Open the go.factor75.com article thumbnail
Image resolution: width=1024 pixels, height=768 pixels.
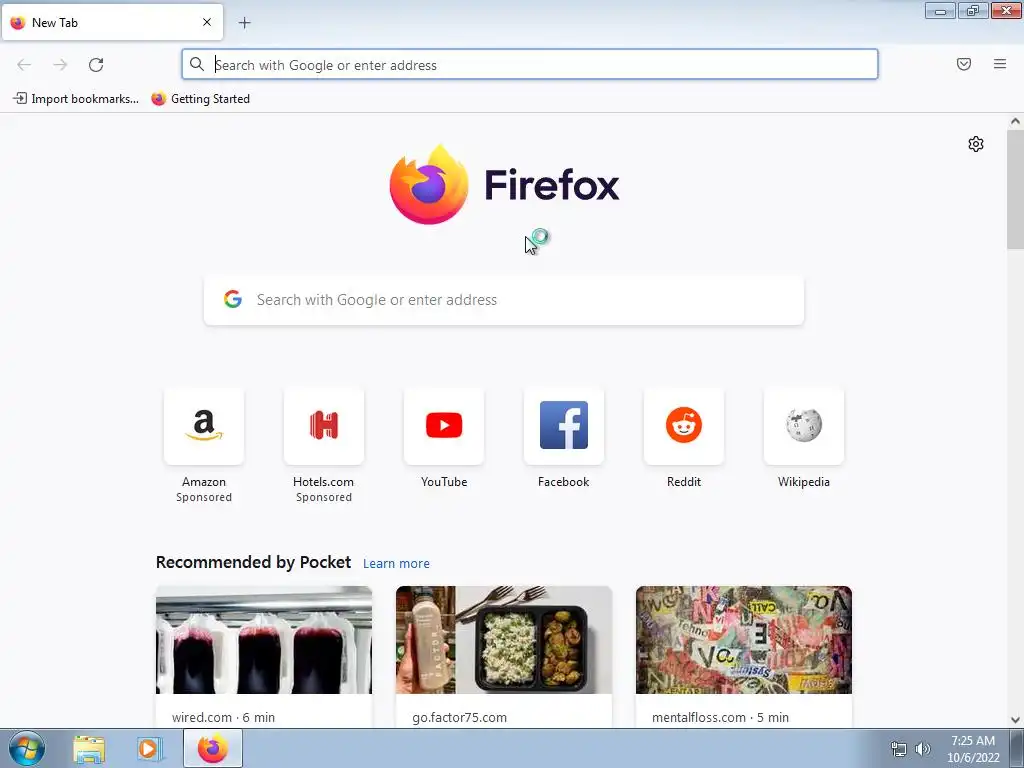(504, 640)
